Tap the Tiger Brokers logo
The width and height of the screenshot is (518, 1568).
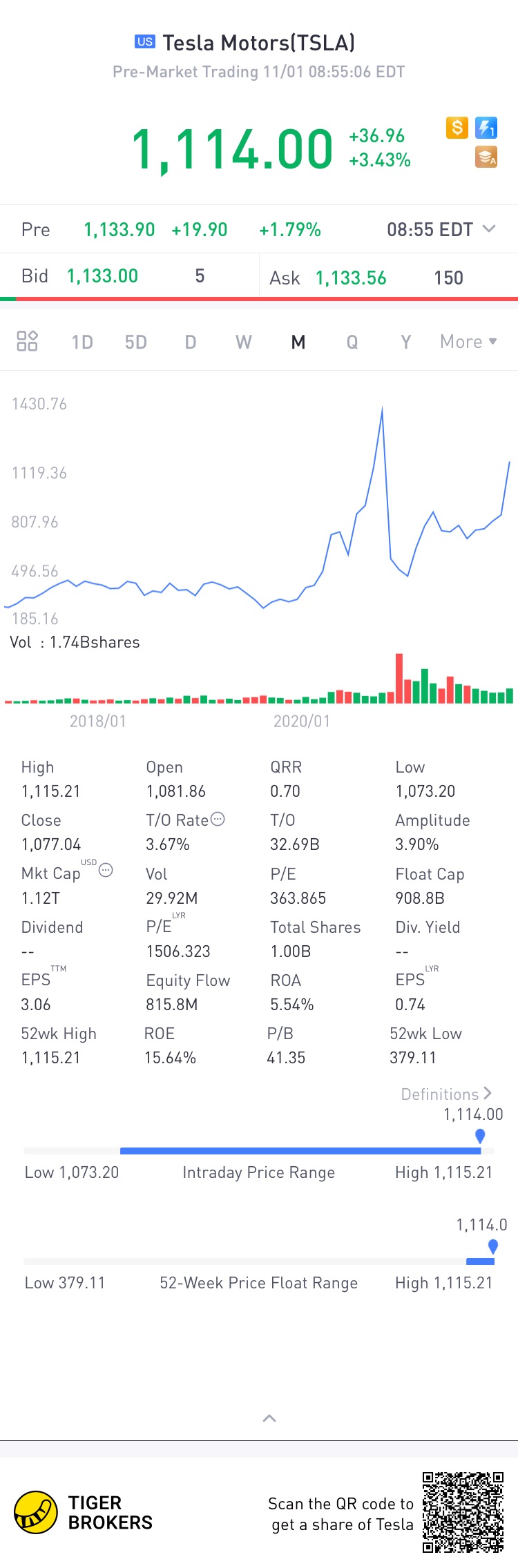pyautogui.click(x=83, y=1512)
